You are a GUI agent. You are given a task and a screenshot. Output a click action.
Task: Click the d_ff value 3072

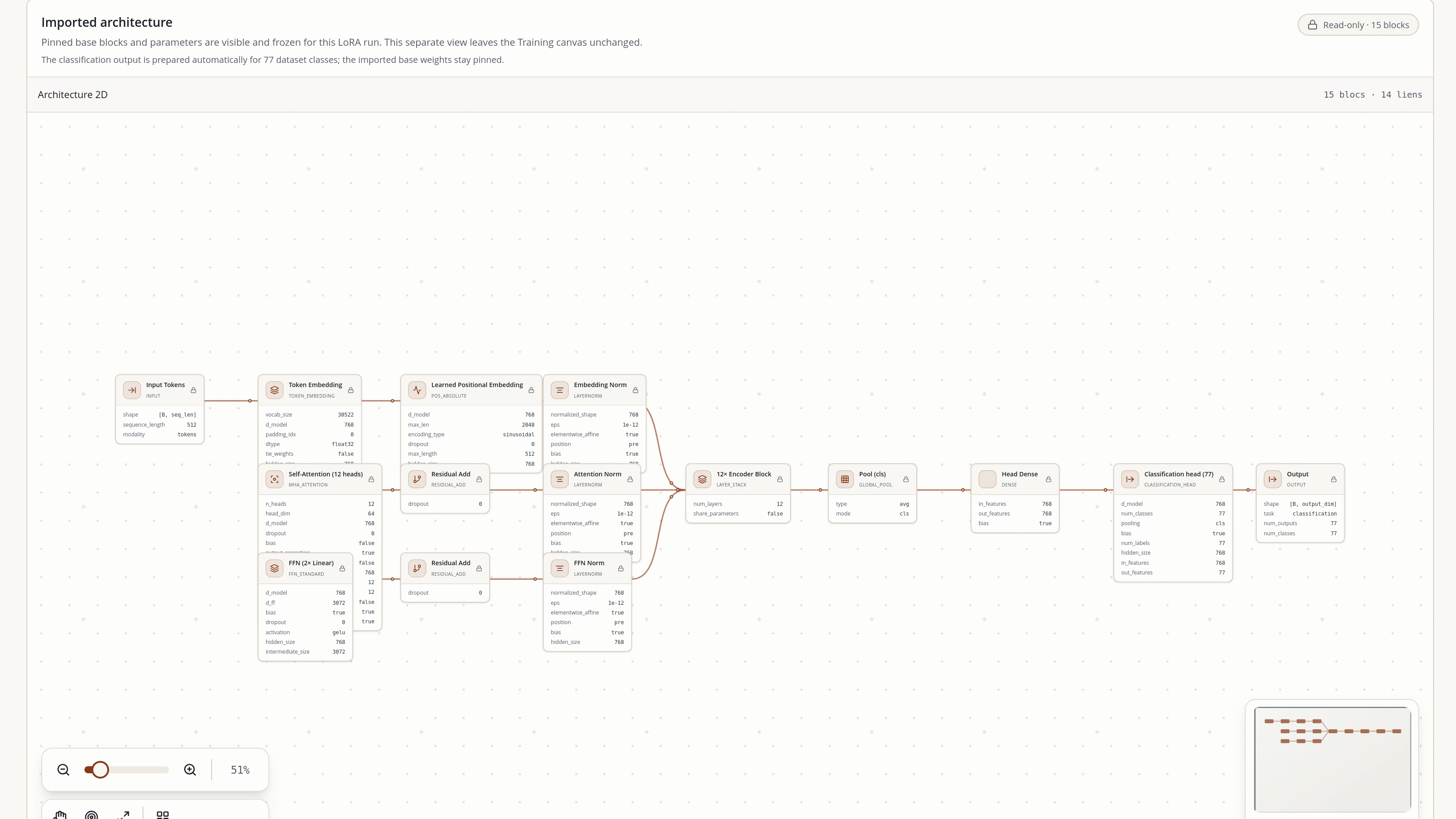pos(339,603)
